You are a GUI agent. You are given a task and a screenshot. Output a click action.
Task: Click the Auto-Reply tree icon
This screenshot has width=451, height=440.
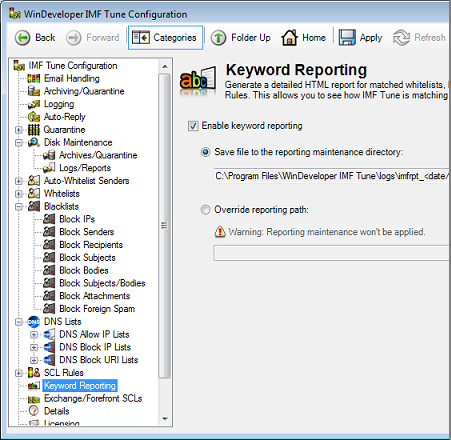[34, 117]
